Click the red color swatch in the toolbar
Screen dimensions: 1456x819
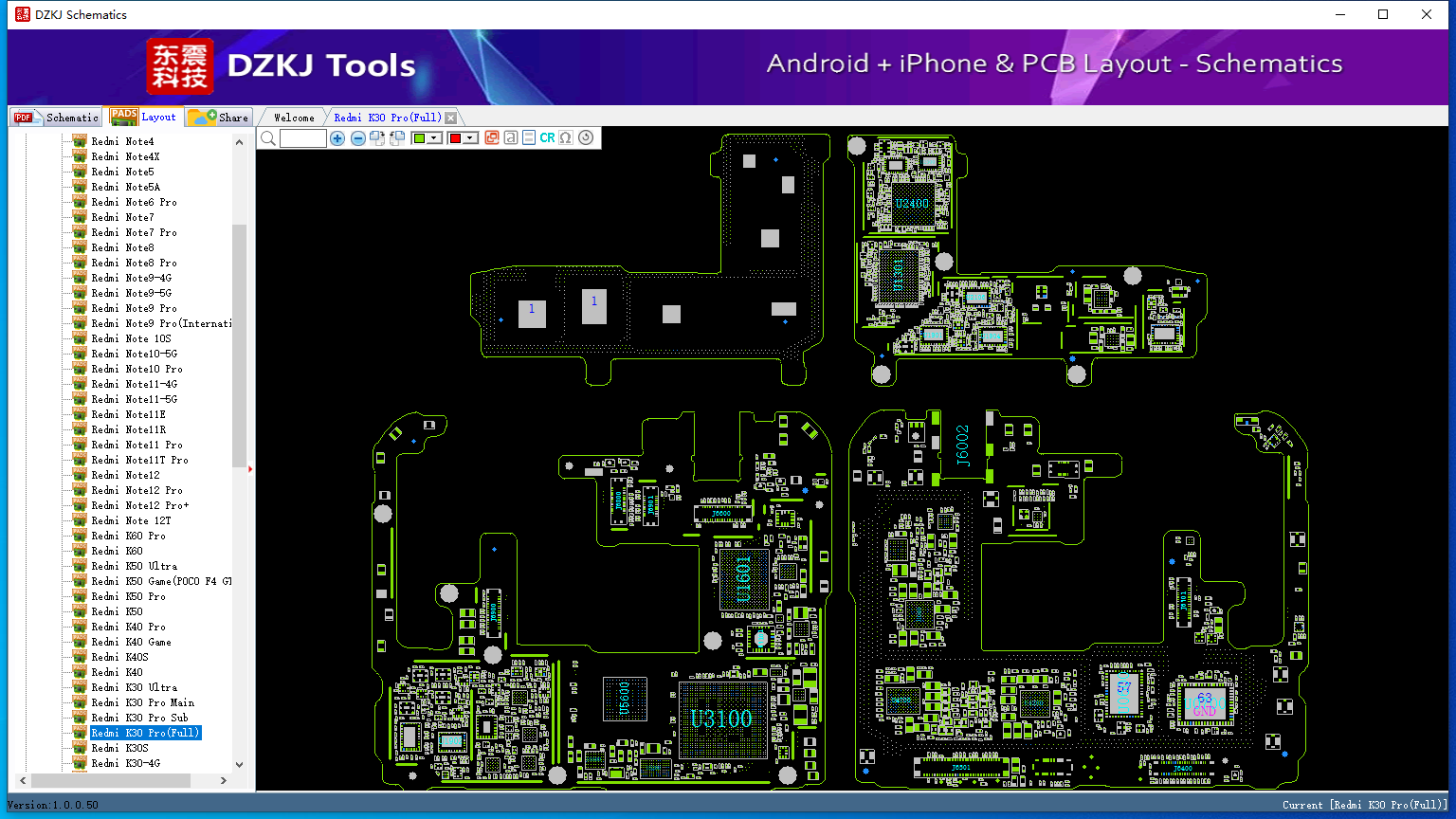pyautogui.click(x=455, y=138)
